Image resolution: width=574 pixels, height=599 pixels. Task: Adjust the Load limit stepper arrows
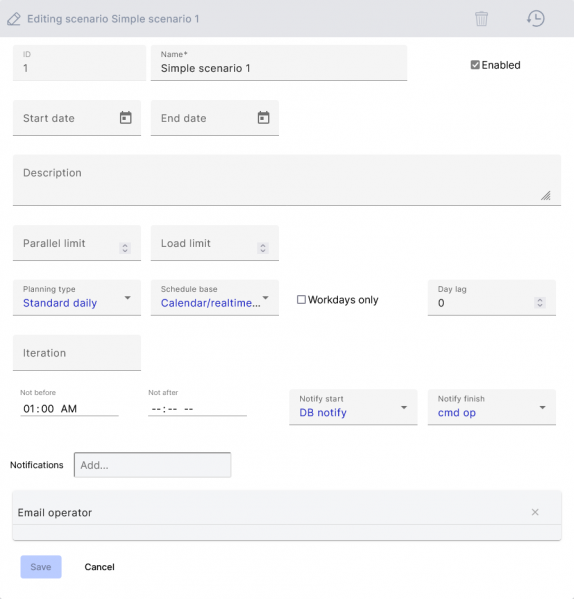tap(263, 248)
